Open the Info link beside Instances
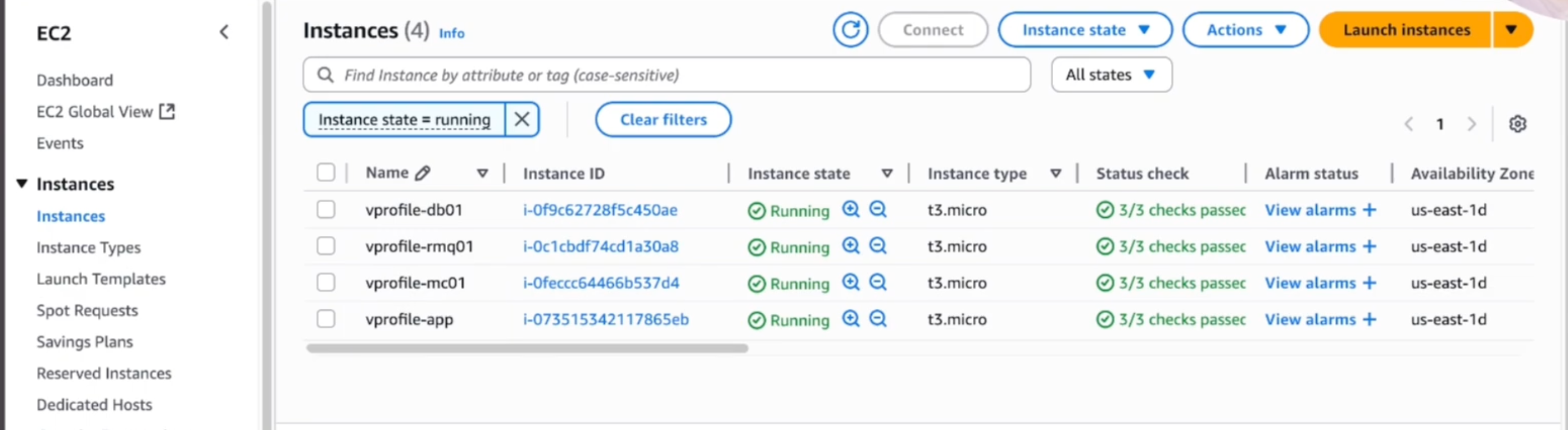Image resolution: width=1568 pixels, height=430 pixels. tap(452, 34)
